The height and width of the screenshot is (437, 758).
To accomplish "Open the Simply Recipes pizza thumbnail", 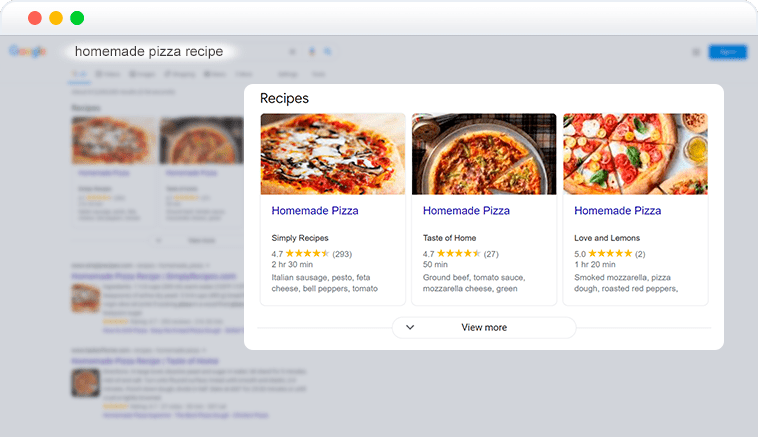I will tap(333, 154).
